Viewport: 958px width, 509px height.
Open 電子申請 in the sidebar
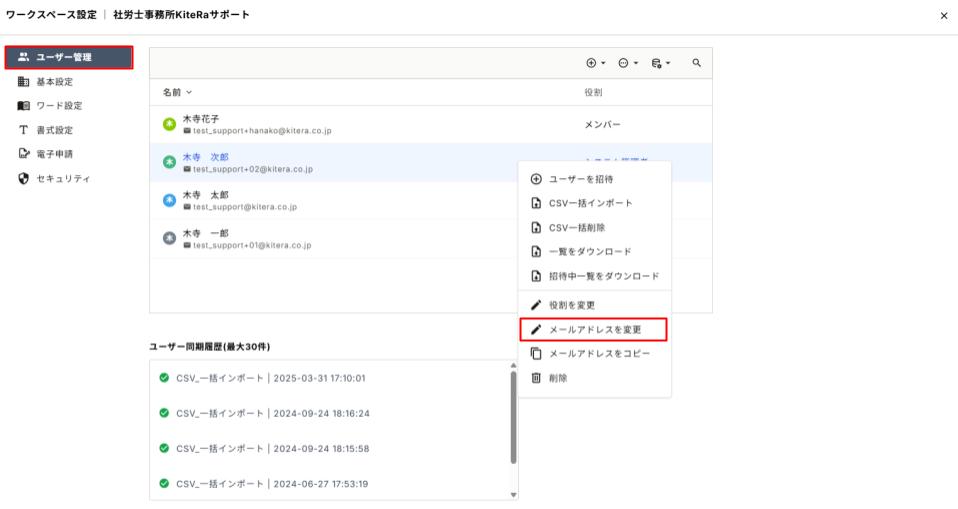(x=54, y=154)
